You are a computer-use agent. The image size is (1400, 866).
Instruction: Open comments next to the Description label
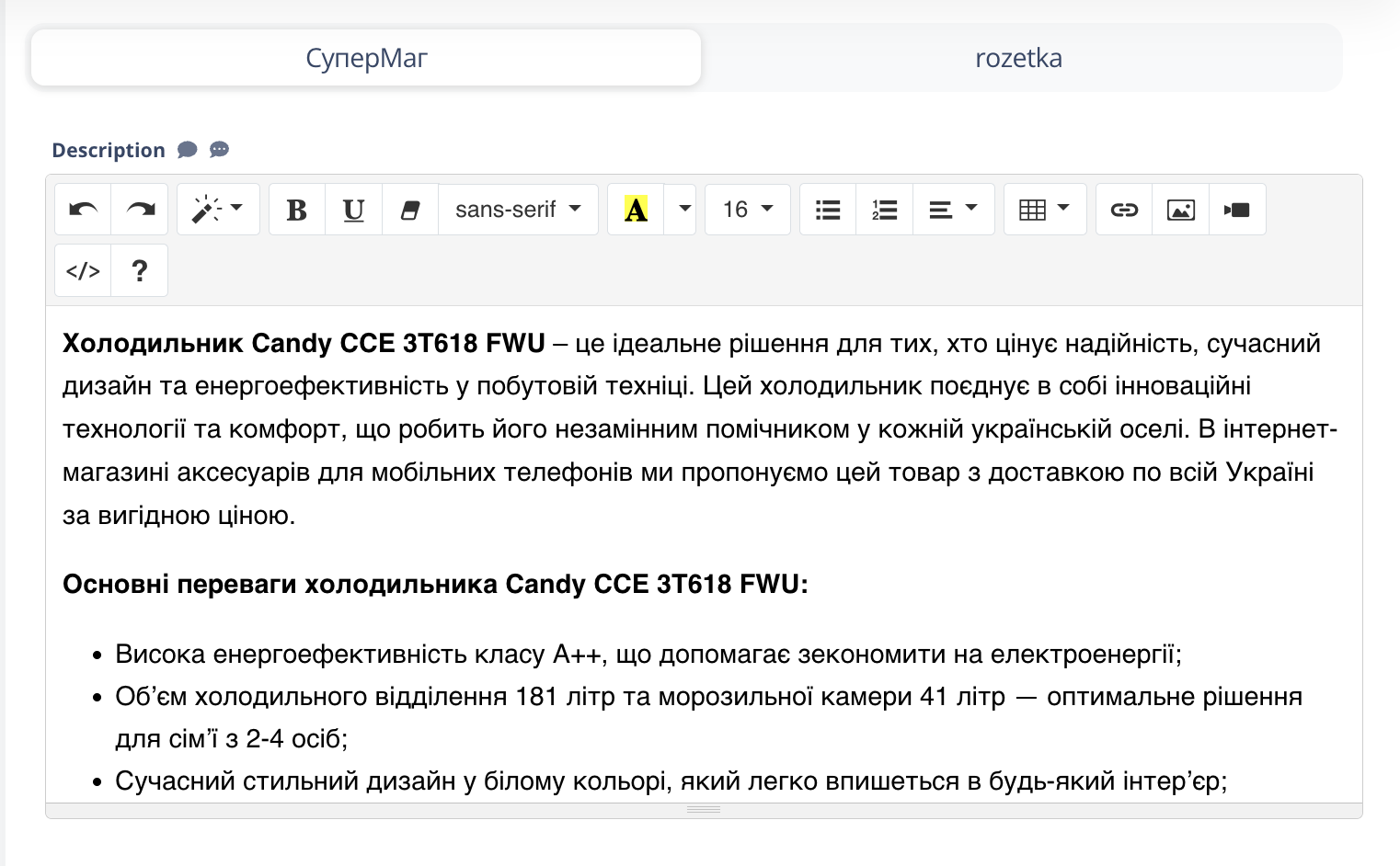[188, 149]
